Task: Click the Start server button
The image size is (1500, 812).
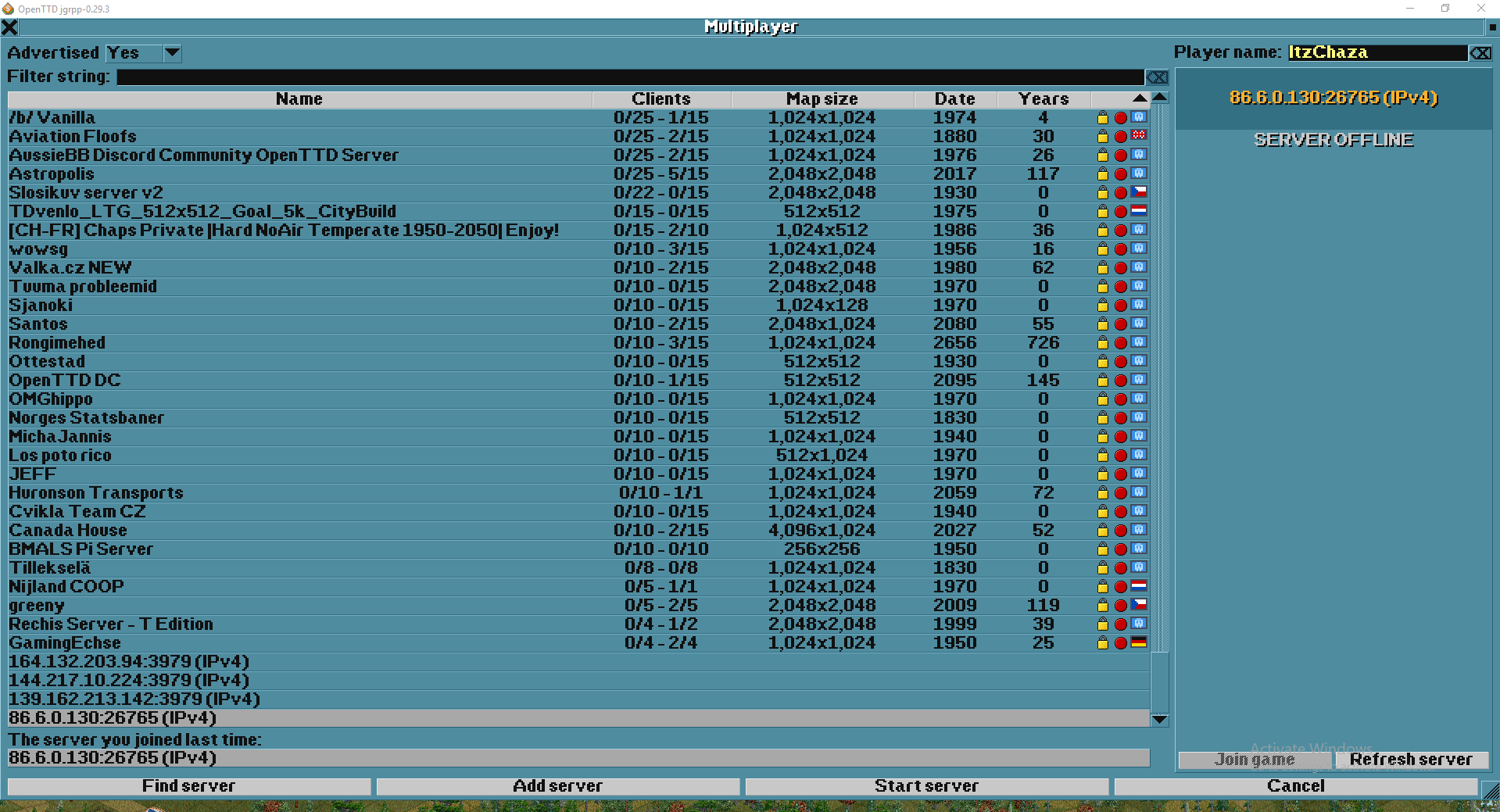Action: click(927, 785)
